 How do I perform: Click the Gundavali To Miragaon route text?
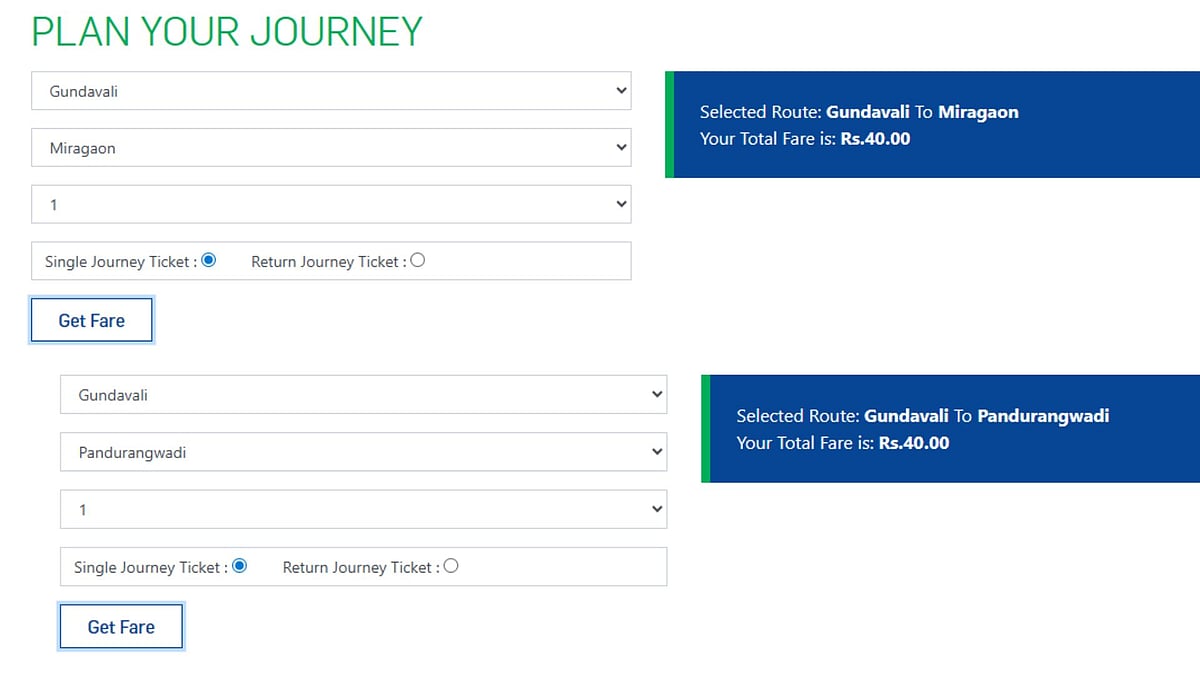tap(921, 112)
